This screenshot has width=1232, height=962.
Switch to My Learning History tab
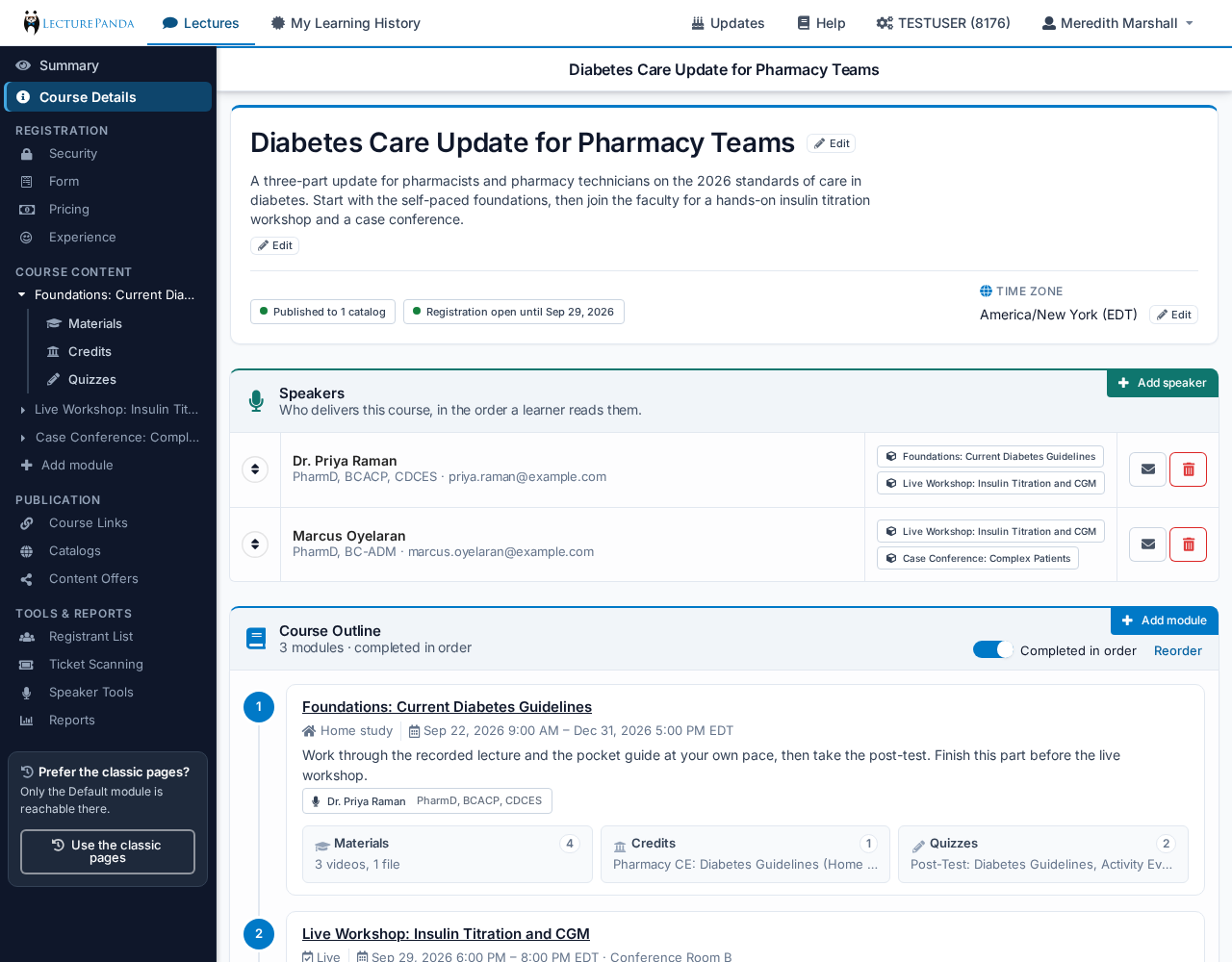[x=346, y=23]
